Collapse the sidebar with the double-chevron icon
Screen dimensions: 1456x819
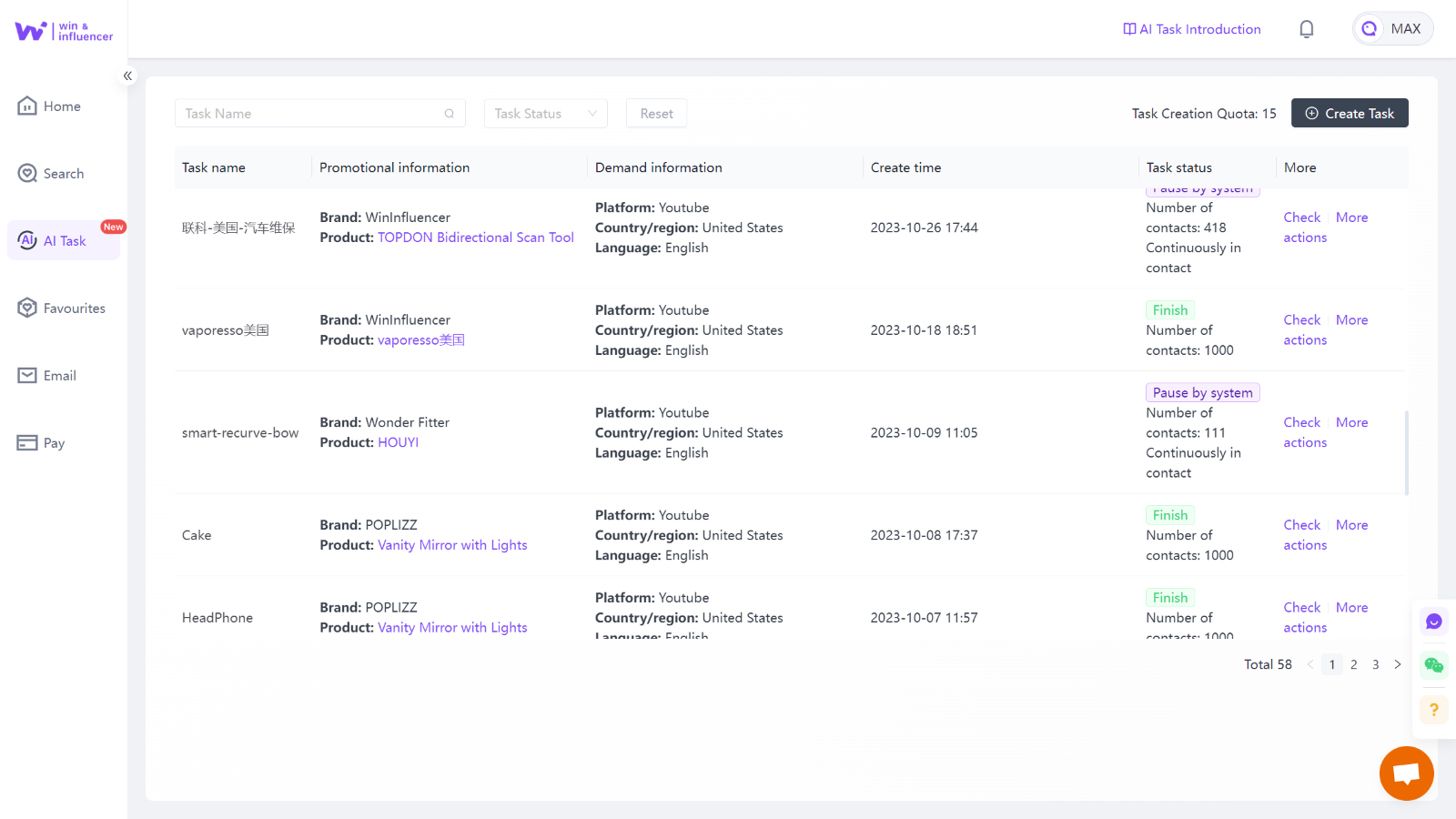click(x=128, y=76)
